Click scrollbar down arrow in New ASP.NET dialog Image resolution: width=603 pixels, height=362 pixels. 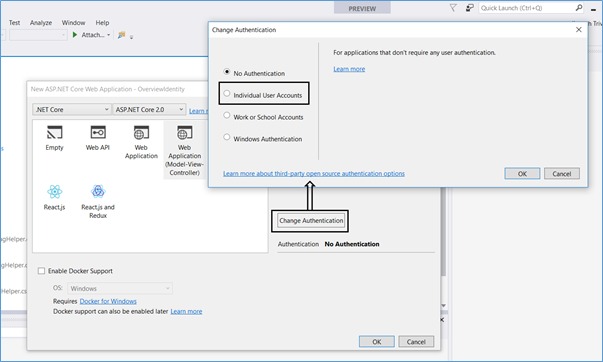click(x=443, y=305)
